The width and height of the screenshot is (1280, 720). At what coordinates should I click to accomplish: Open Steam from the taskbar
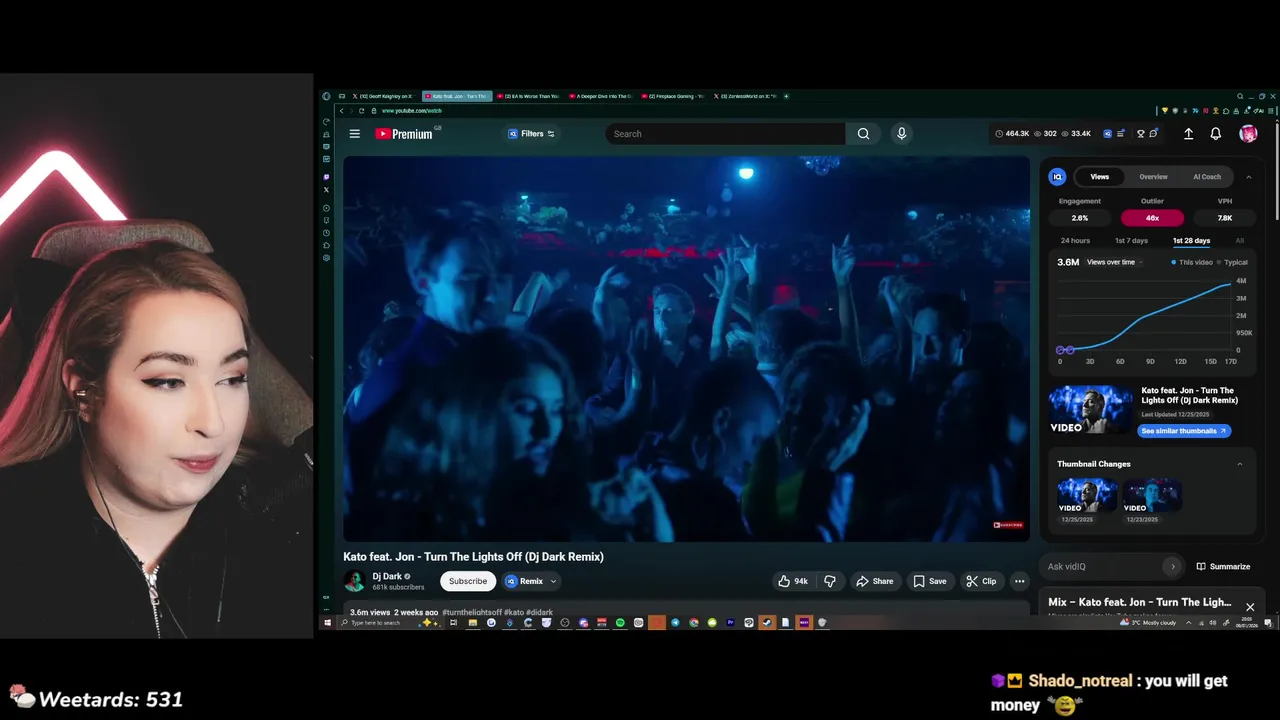click(767, 623)
